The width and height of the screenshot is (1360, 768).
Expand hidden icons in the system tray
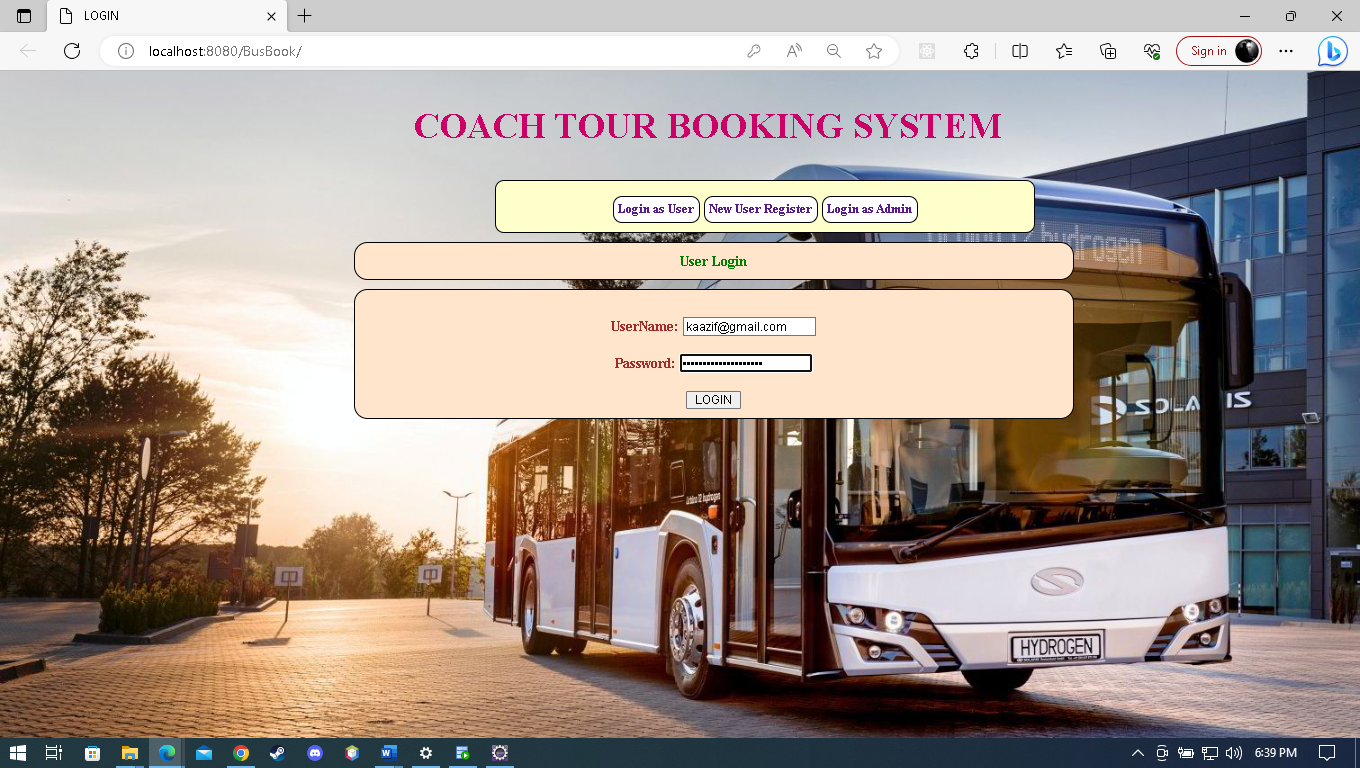(x=1138, y=754)
